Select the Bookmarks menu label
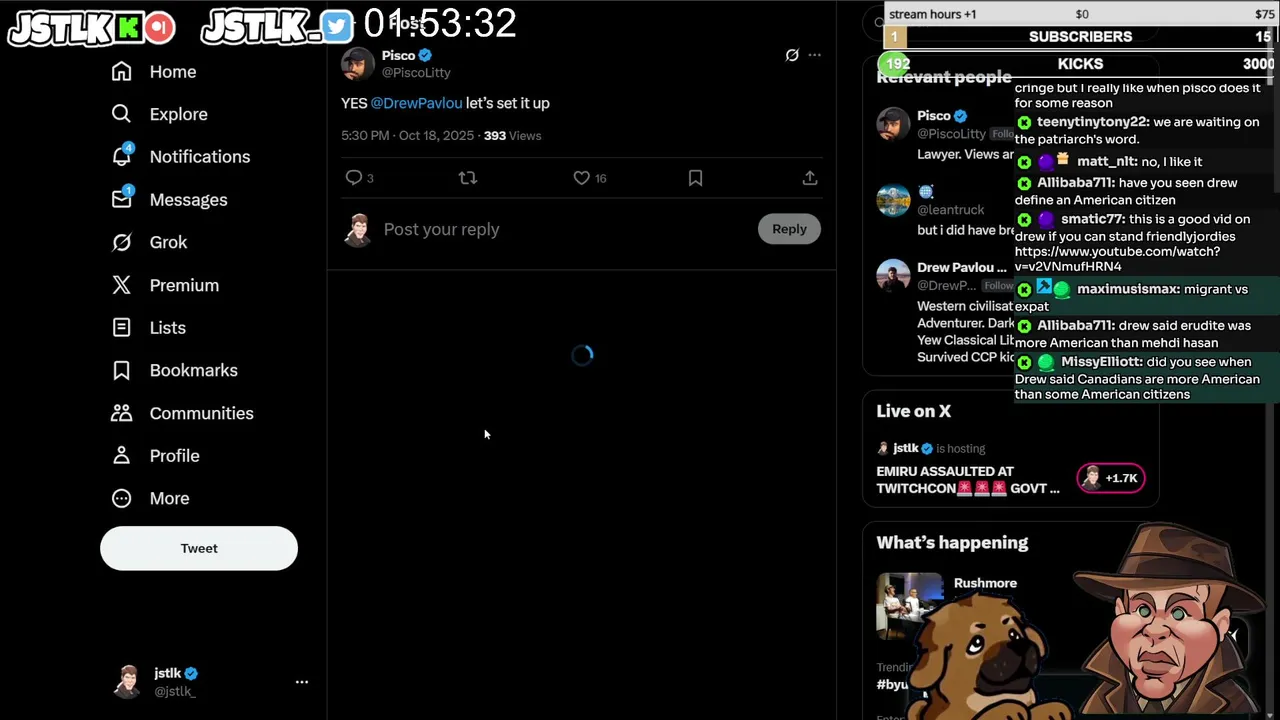This screenshot has height=720, width=1280. [194, 370]
